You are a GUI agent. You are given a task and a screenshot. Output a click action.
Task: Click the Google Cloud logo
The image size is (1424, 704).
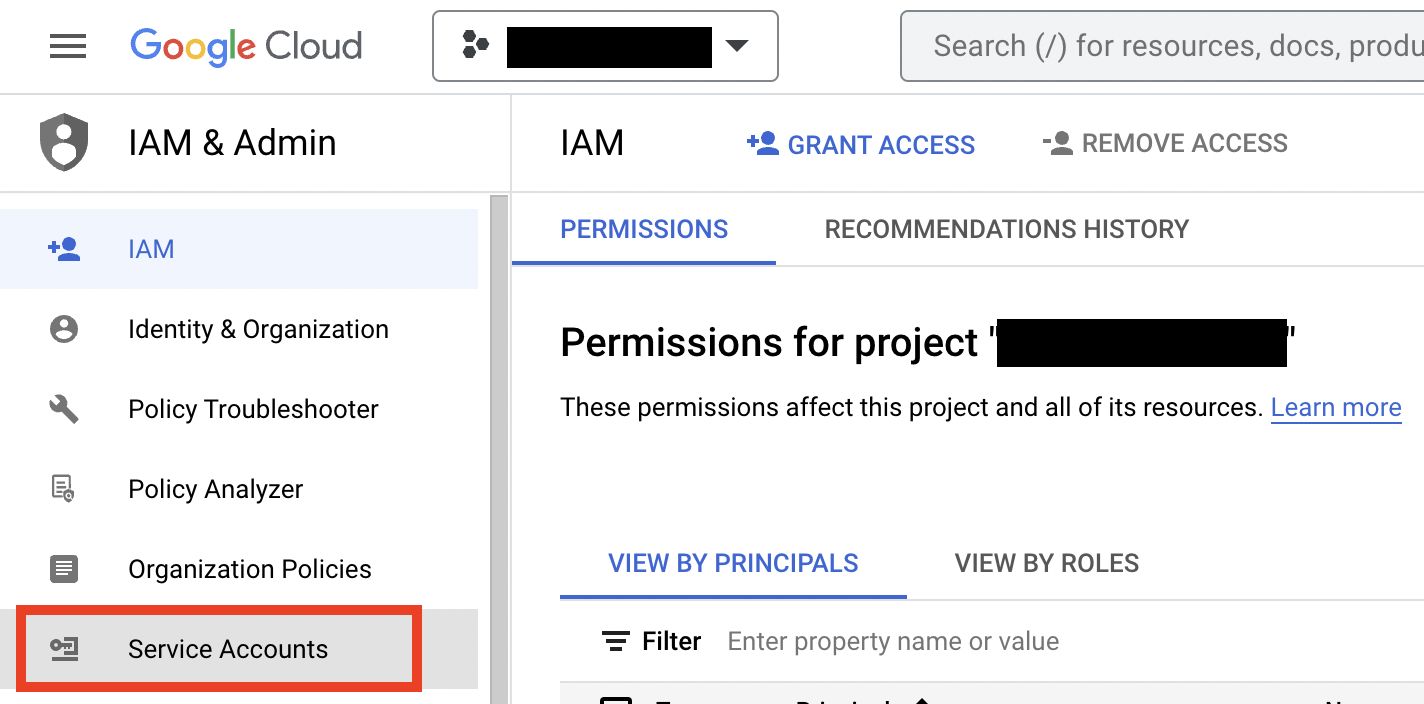coord(246,47)
